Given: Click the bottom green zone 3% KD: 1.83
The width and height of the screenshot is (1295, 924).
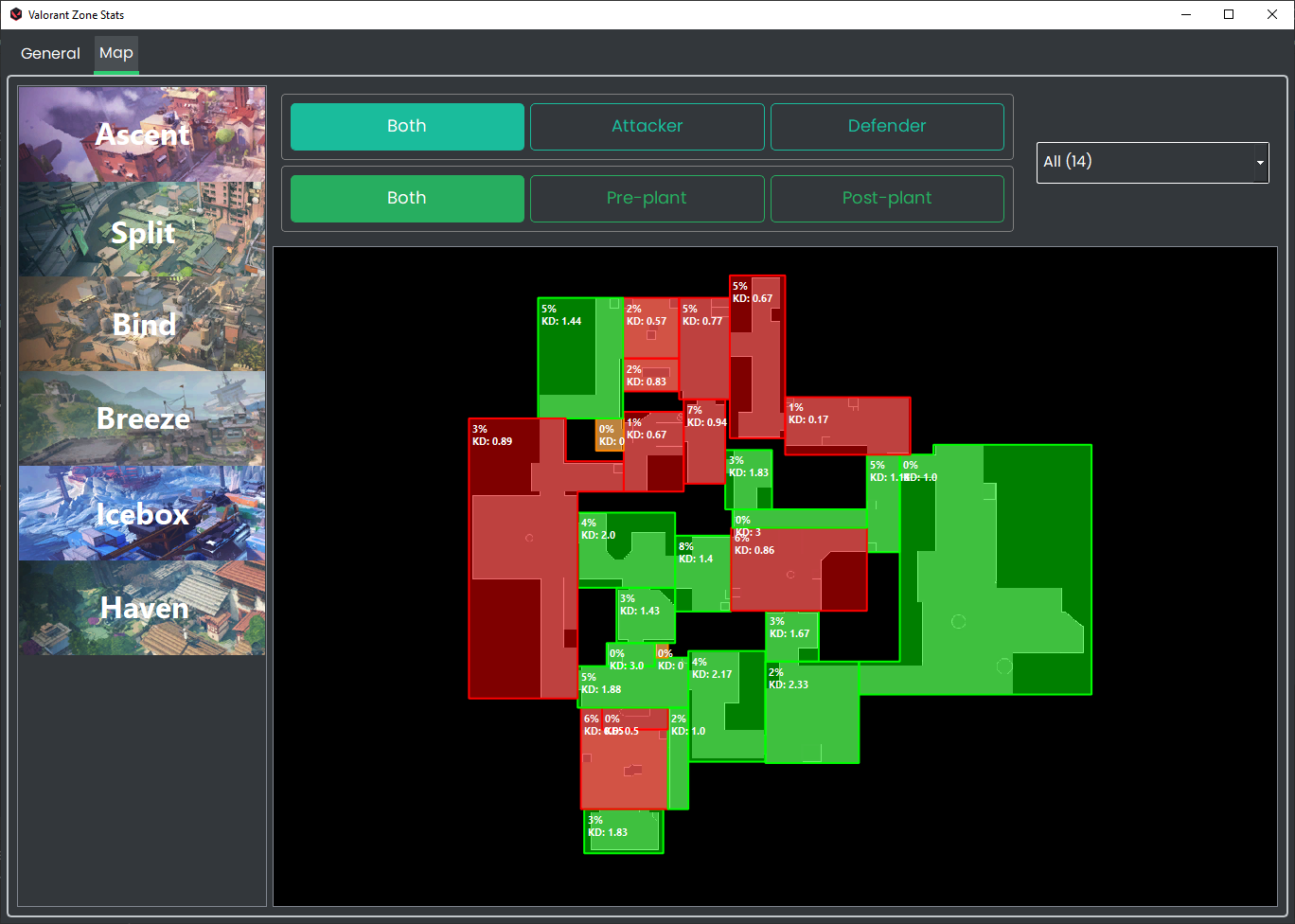Looking at the screenshot, I should pos(623,831).
